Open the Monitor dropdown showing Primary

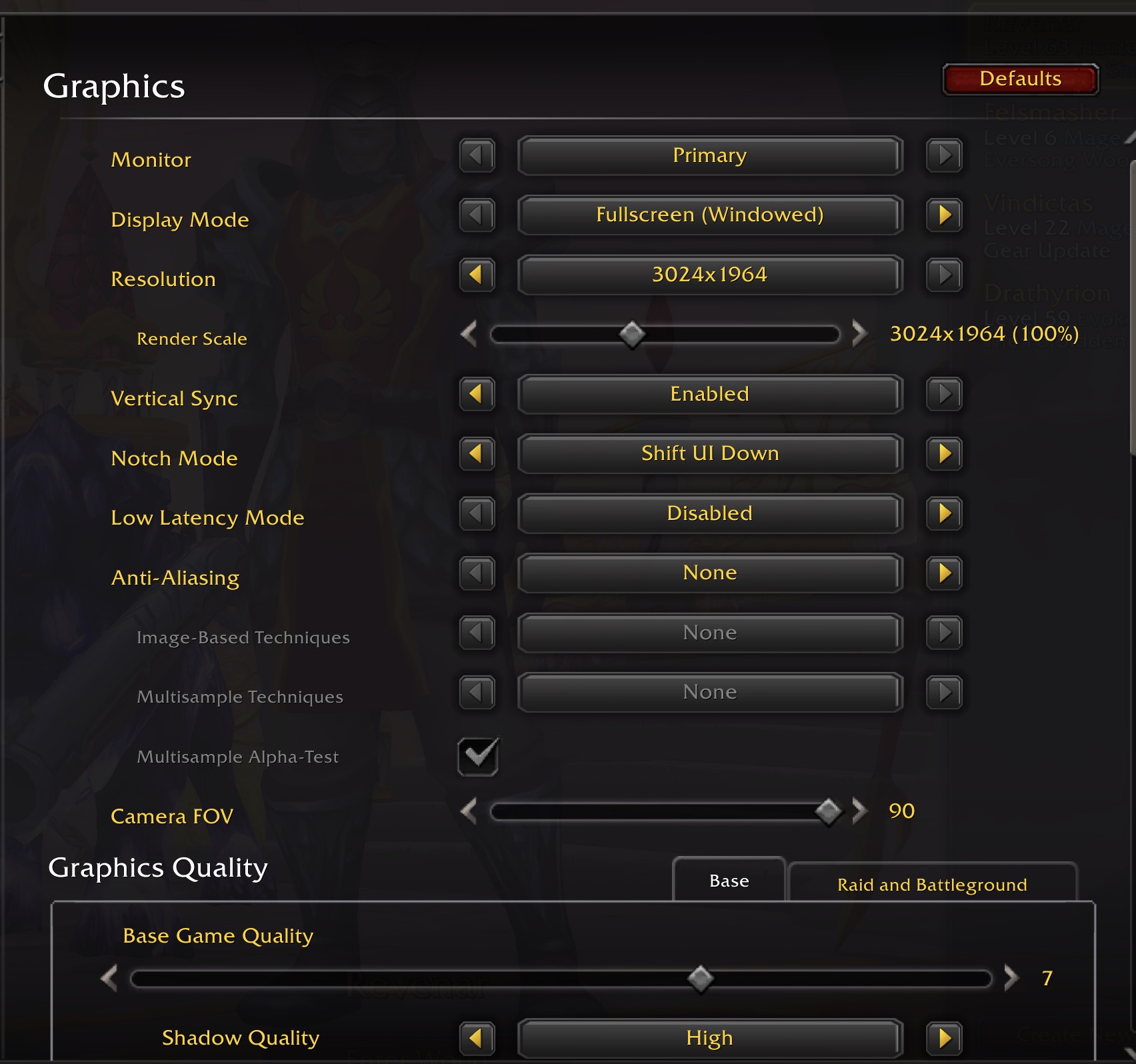[x=710, y=155]
